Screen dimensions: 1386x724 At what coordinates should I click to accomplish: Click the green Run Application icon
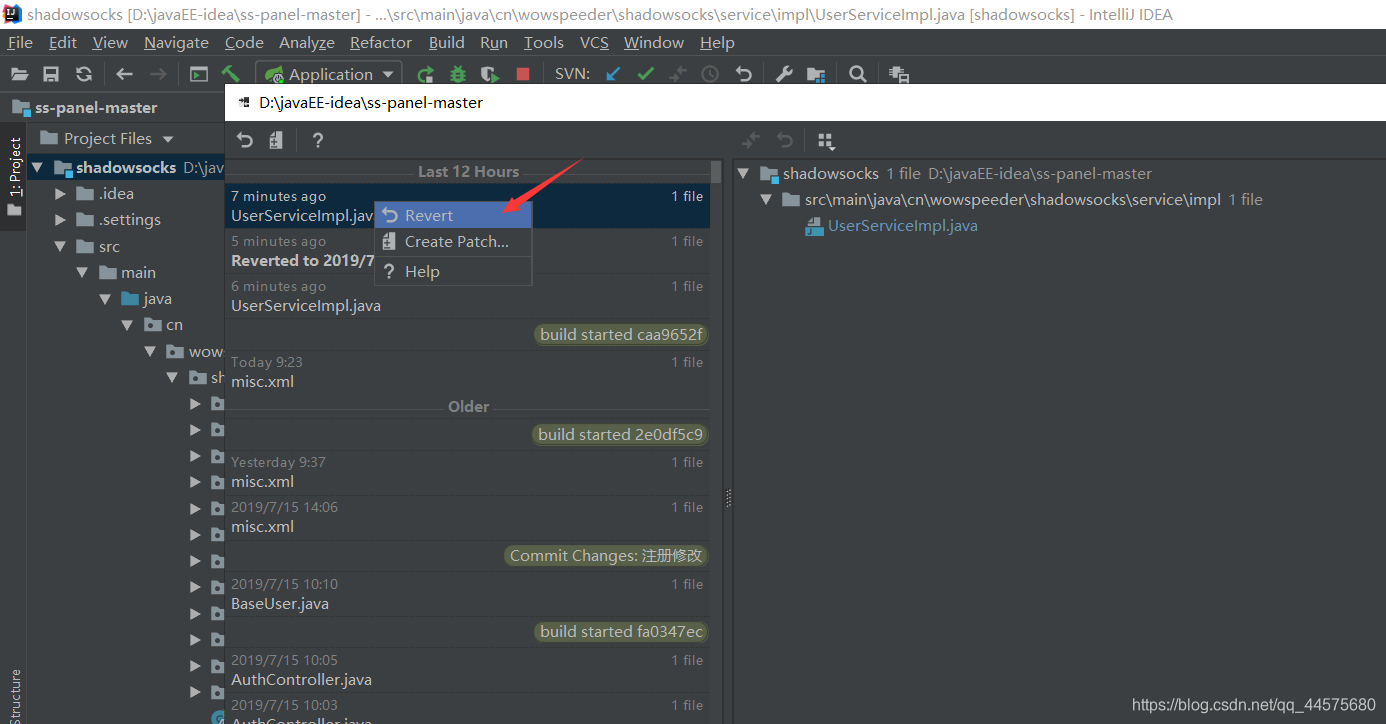425,74
